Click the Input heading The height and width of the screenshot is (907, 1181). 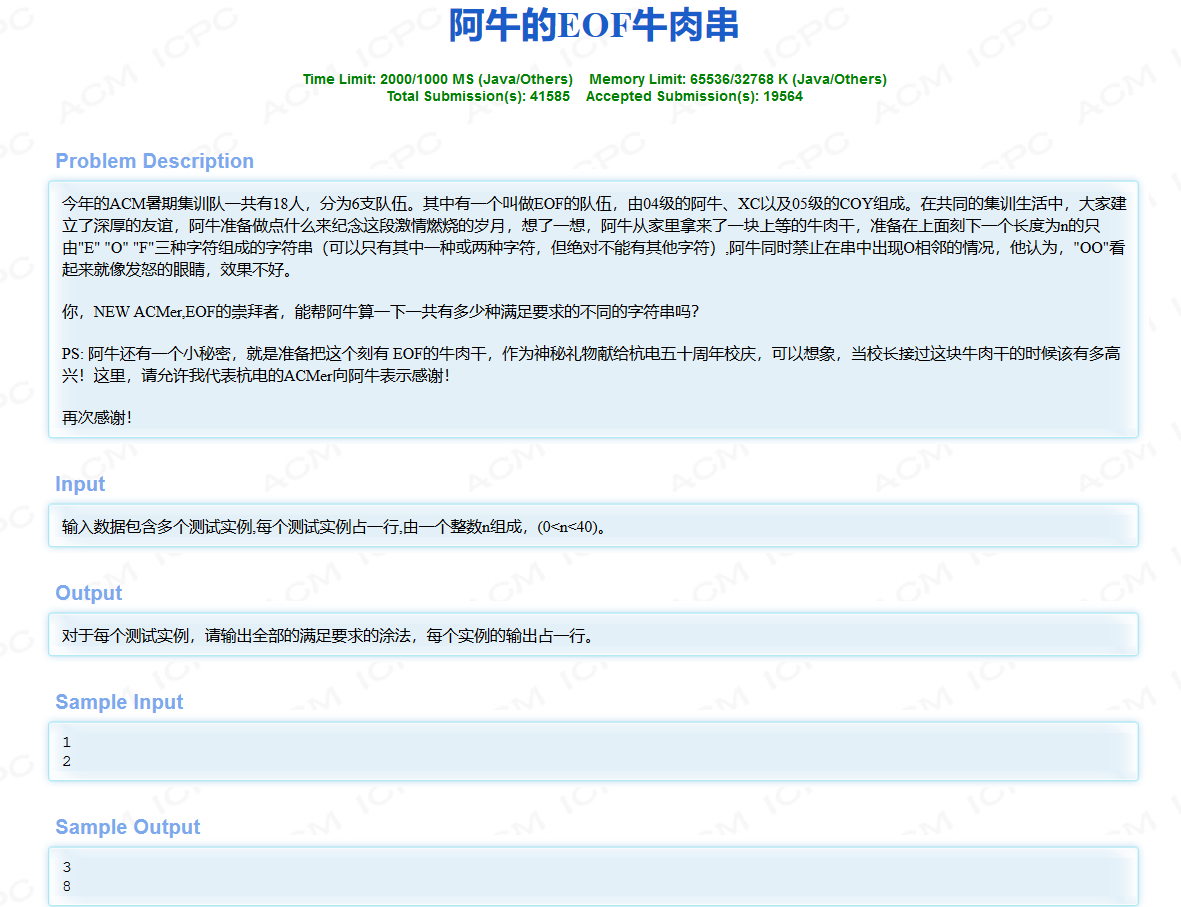(x=80, y=484)
